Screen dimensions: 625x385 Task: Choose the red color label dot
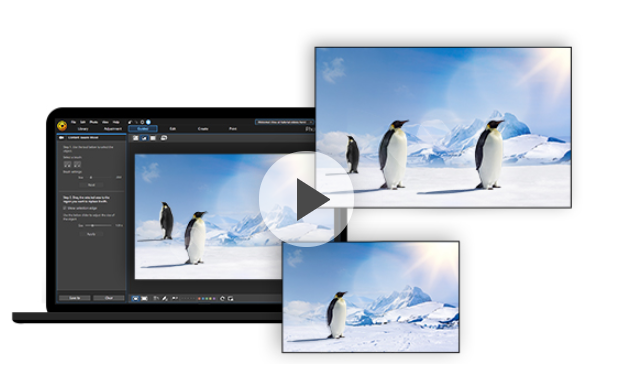(x=199, y=299)
